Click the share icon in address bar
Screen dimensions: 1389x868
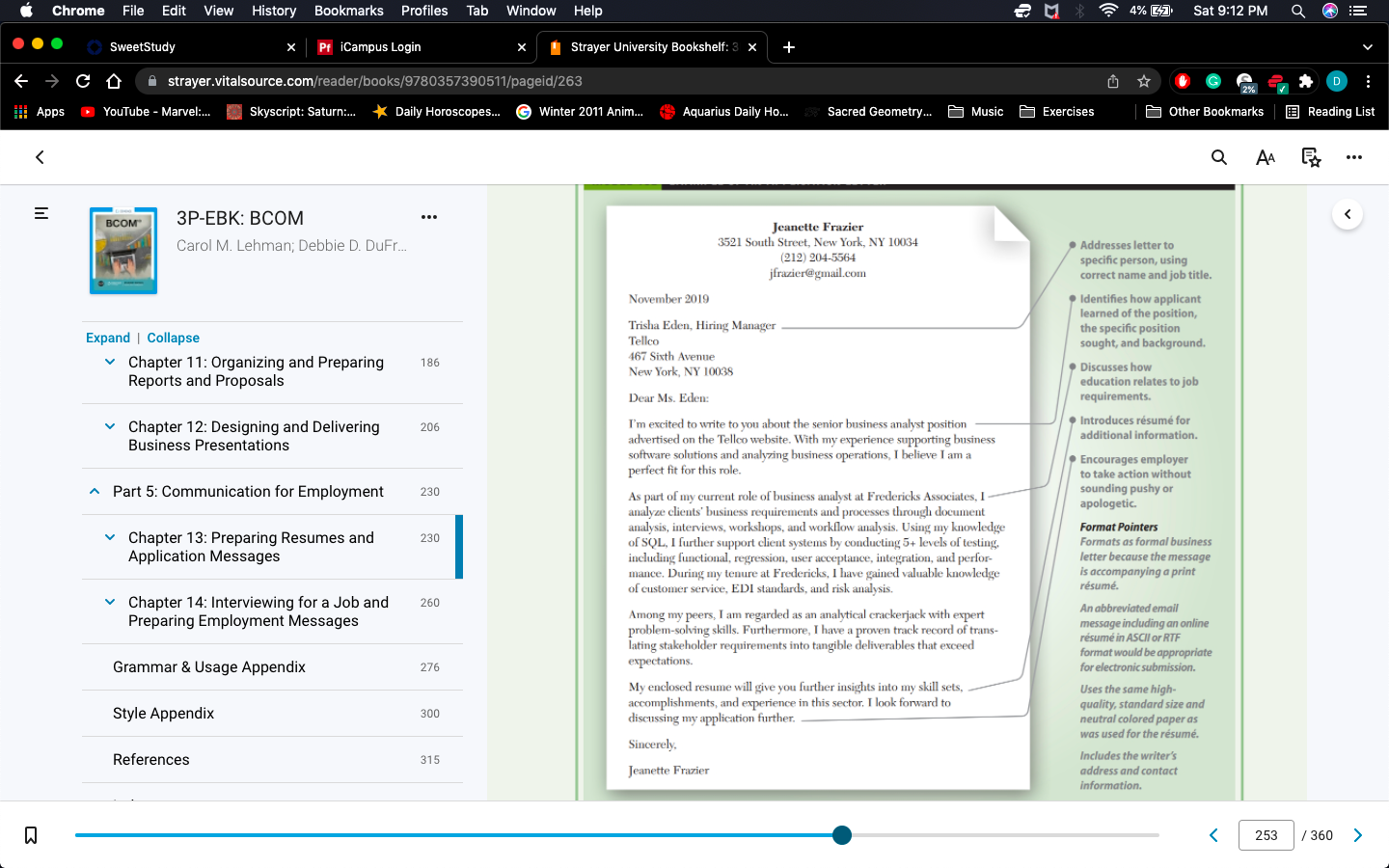click(x=1113, y=81)
